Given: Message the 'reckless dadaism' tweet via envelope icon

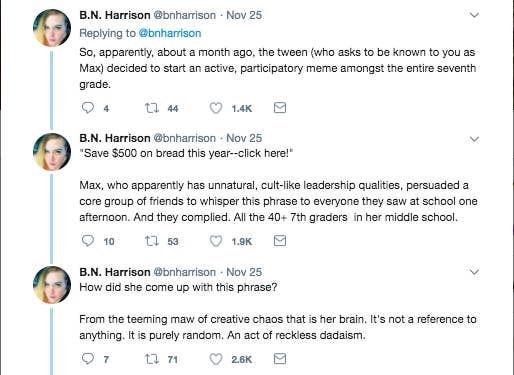Looking at the screenshot, I should [x=280, y=359].
